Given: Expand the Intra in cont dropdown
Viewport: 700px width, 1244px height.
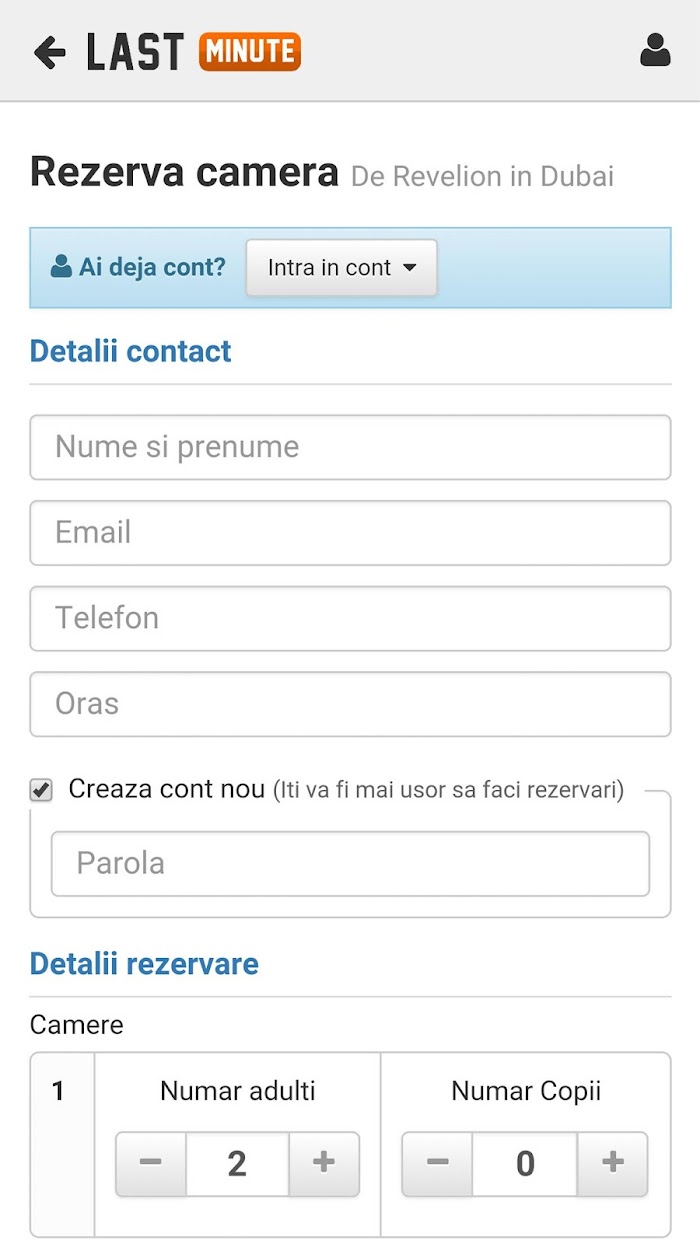Looking at the screenshot, I should (341, 268).
